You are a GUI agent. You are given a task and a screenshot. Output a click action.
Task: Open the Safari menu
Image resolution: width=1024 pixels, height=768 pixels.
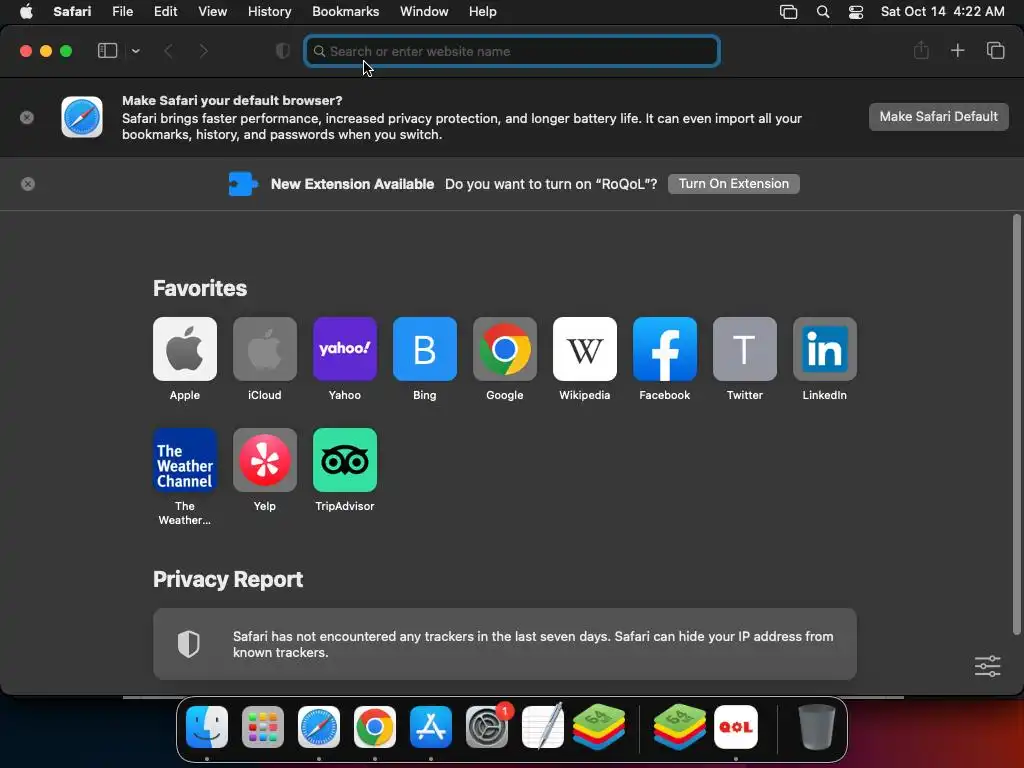click(72, 11)
